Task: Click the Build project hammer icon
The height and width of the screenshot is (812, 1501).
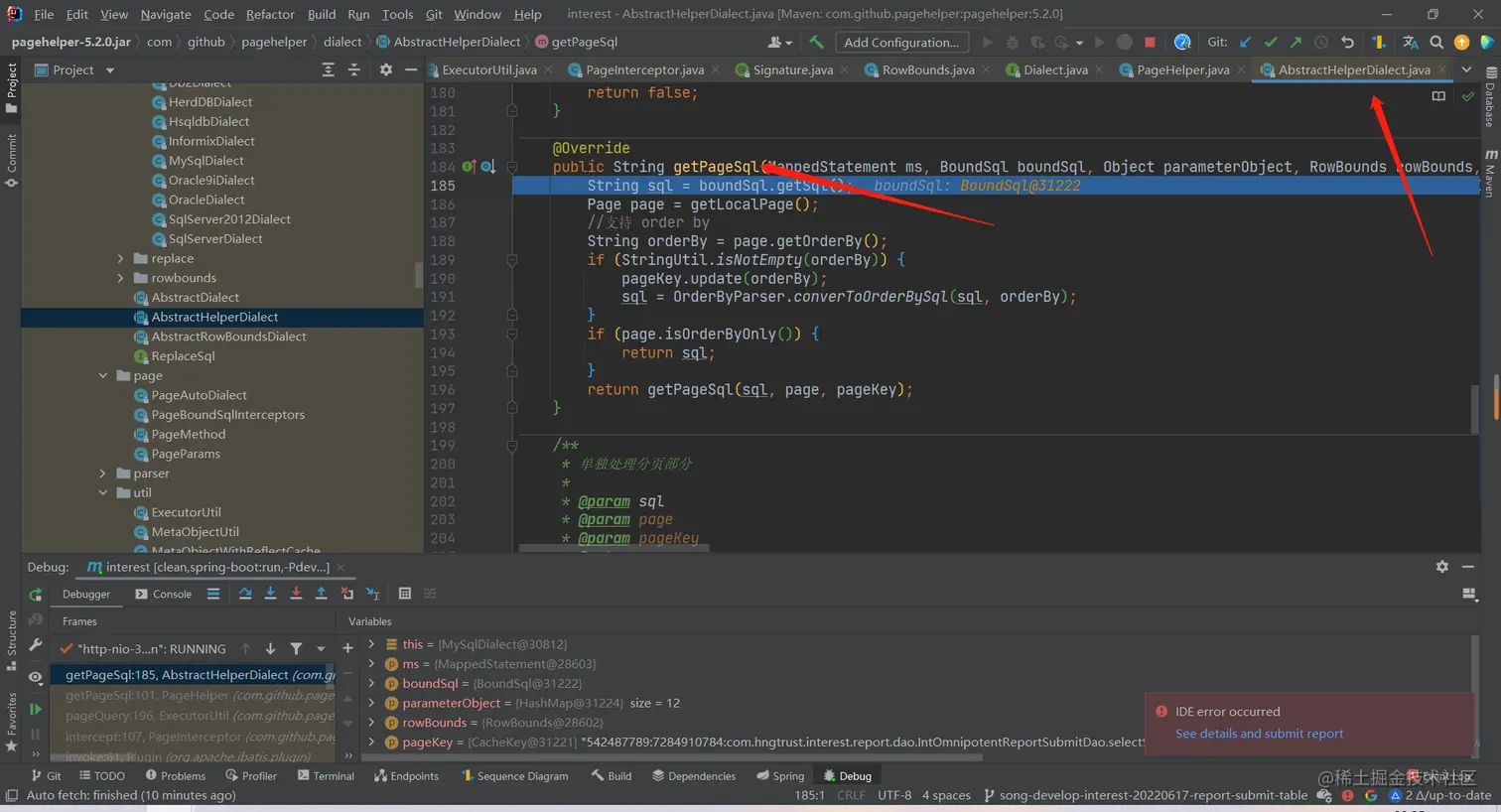Action: tap(816, 42)
